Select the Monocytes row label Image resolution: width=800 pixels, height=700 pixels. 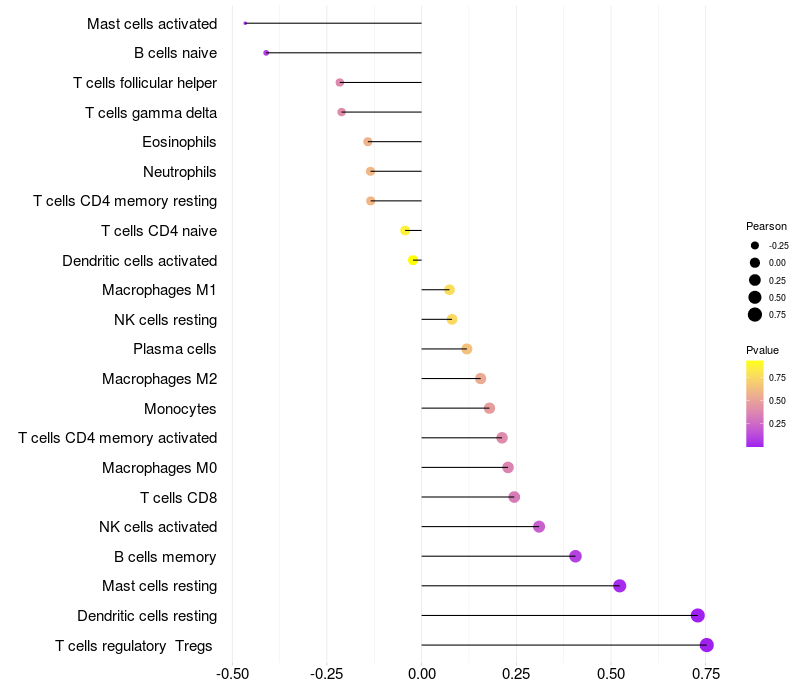coord(180,408)
